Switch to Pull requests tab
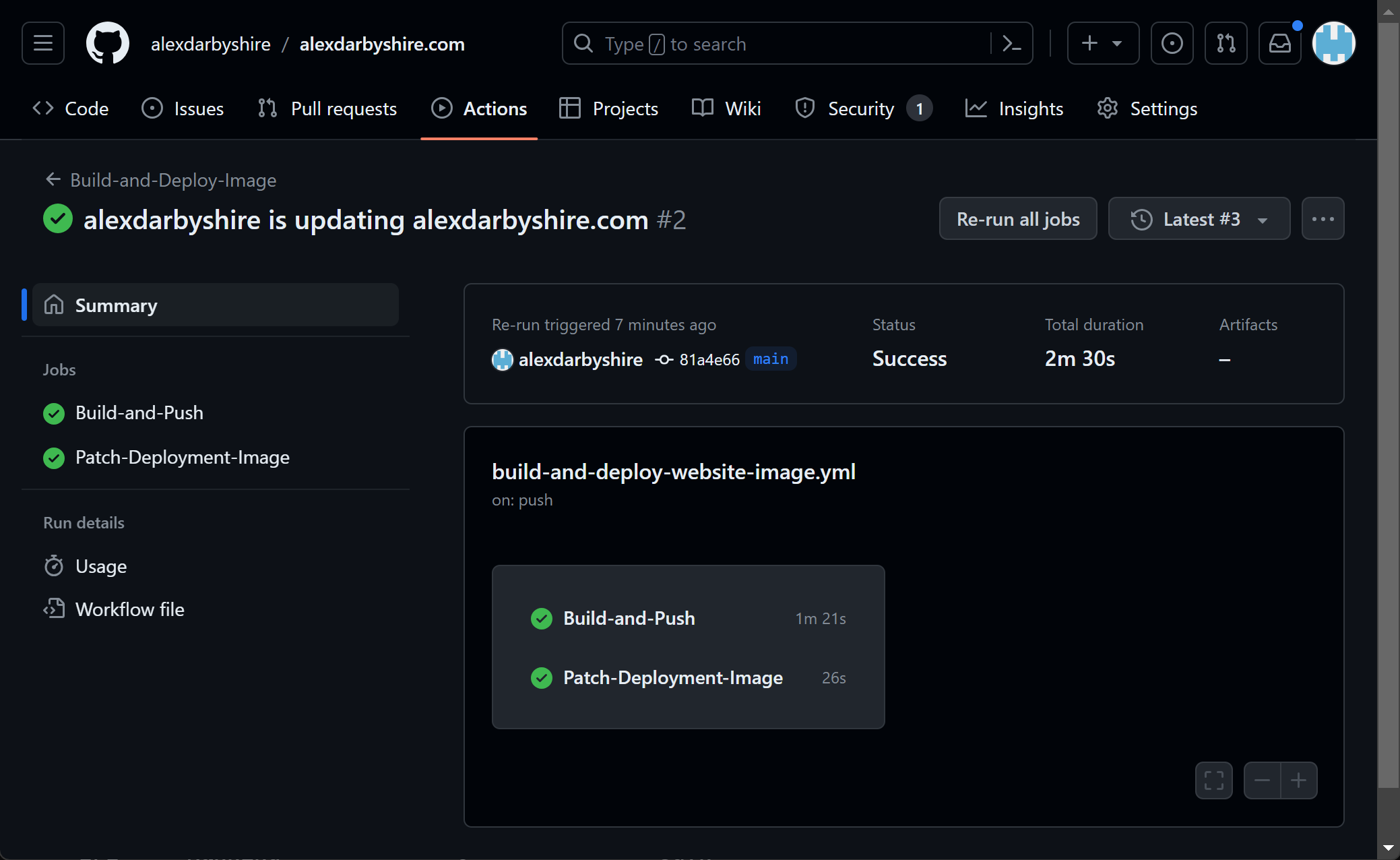 pyautogui.click(x=327, y=109)
